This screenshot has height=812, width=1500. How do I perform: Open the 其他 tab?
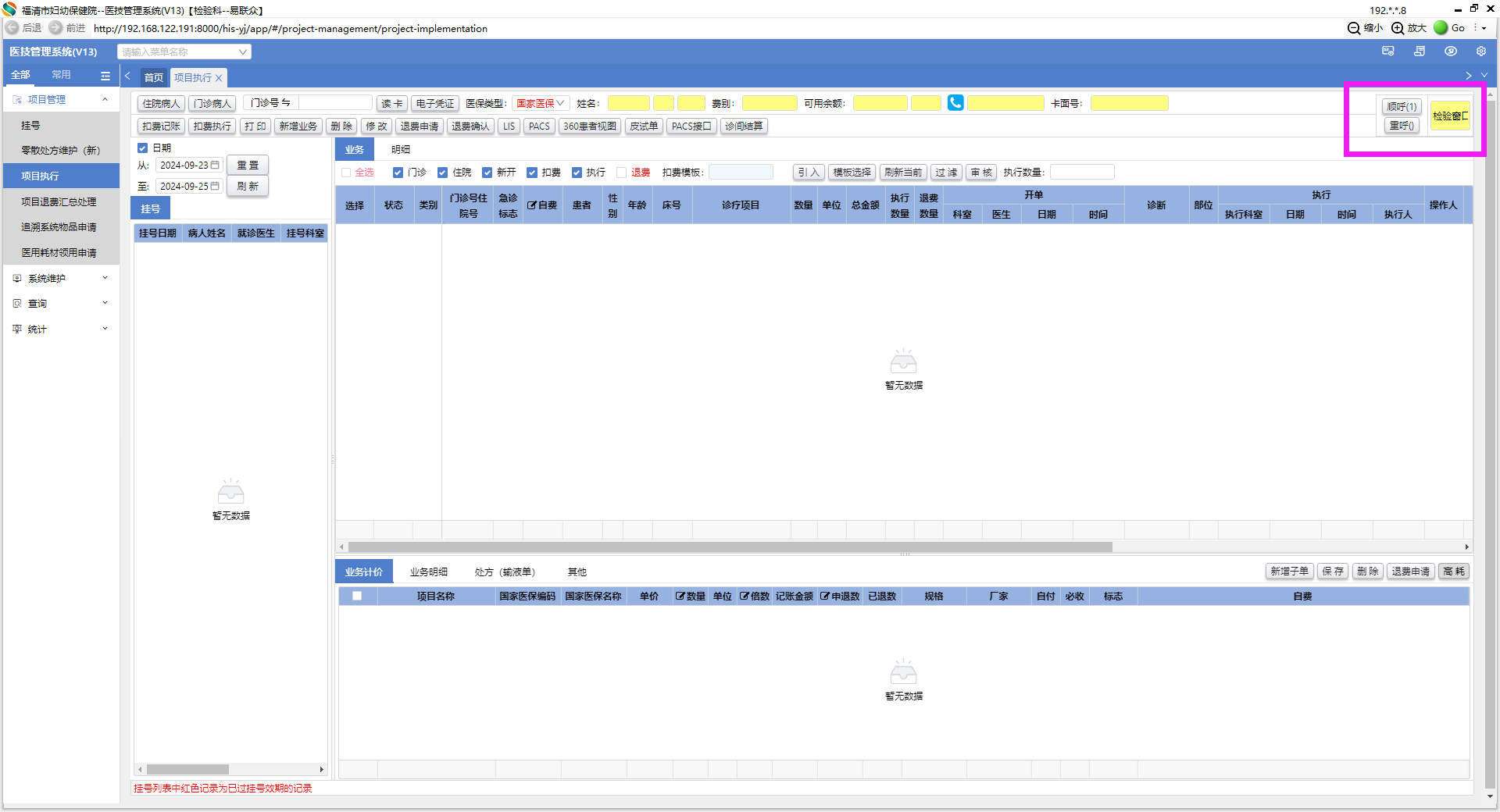(x=577, y=572)
